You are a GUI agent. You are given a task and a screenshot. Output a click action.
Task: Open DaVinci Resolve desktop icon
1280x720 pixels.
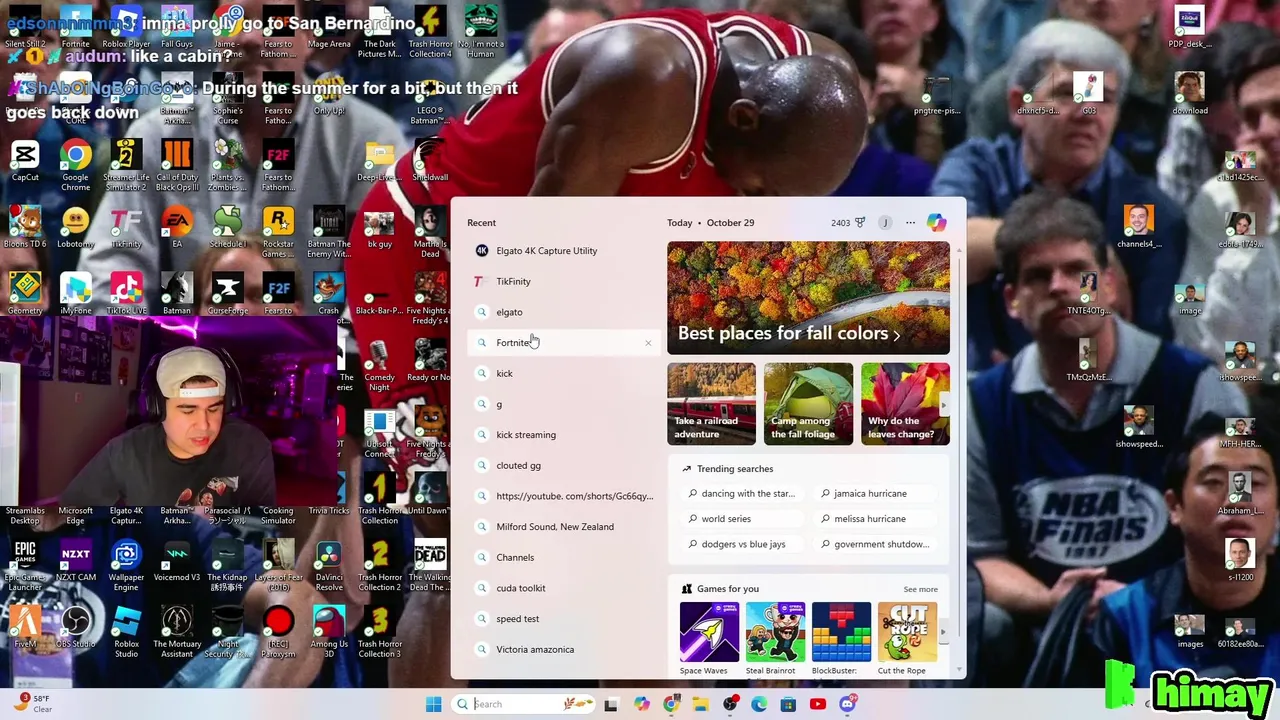329,565
